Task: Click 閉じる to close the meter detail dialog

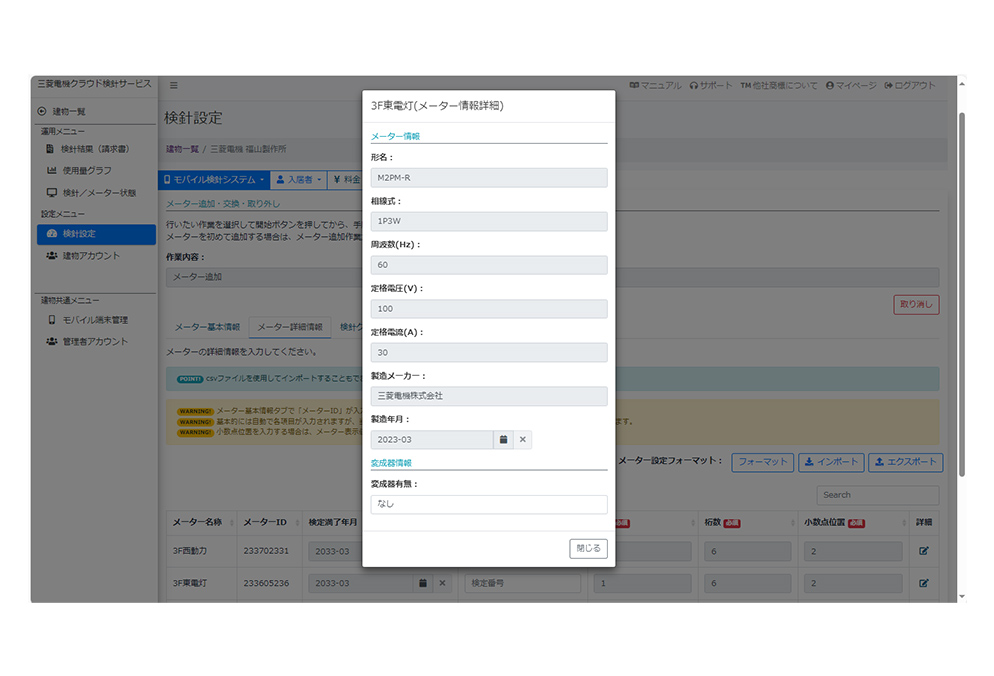Action: click(587, 548)
